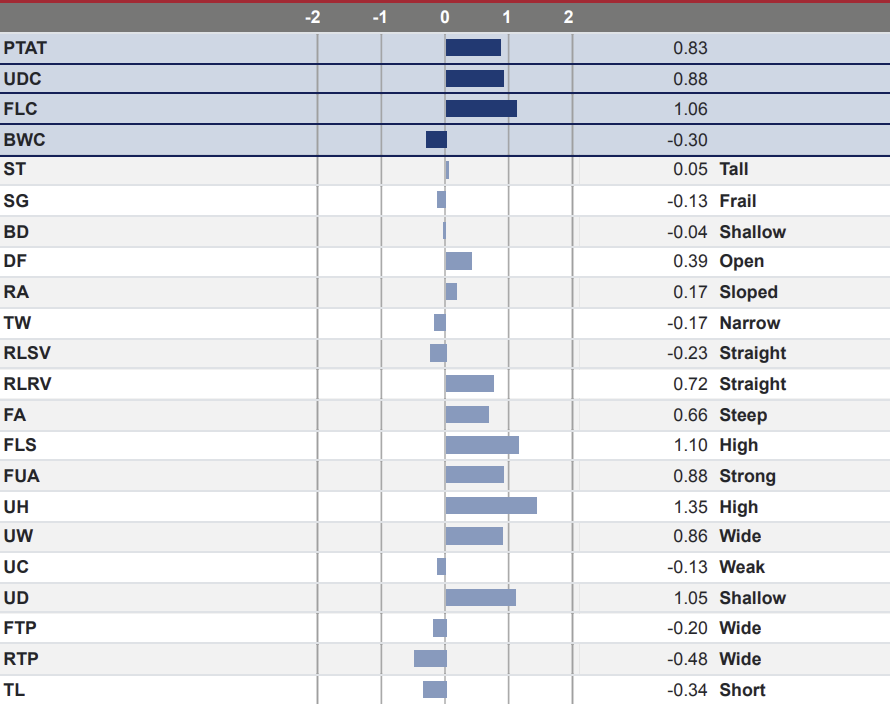The width and height of the screenshot is (890, 716).
Task: Click the dark blue FLC bar
Action: point(481,109)
